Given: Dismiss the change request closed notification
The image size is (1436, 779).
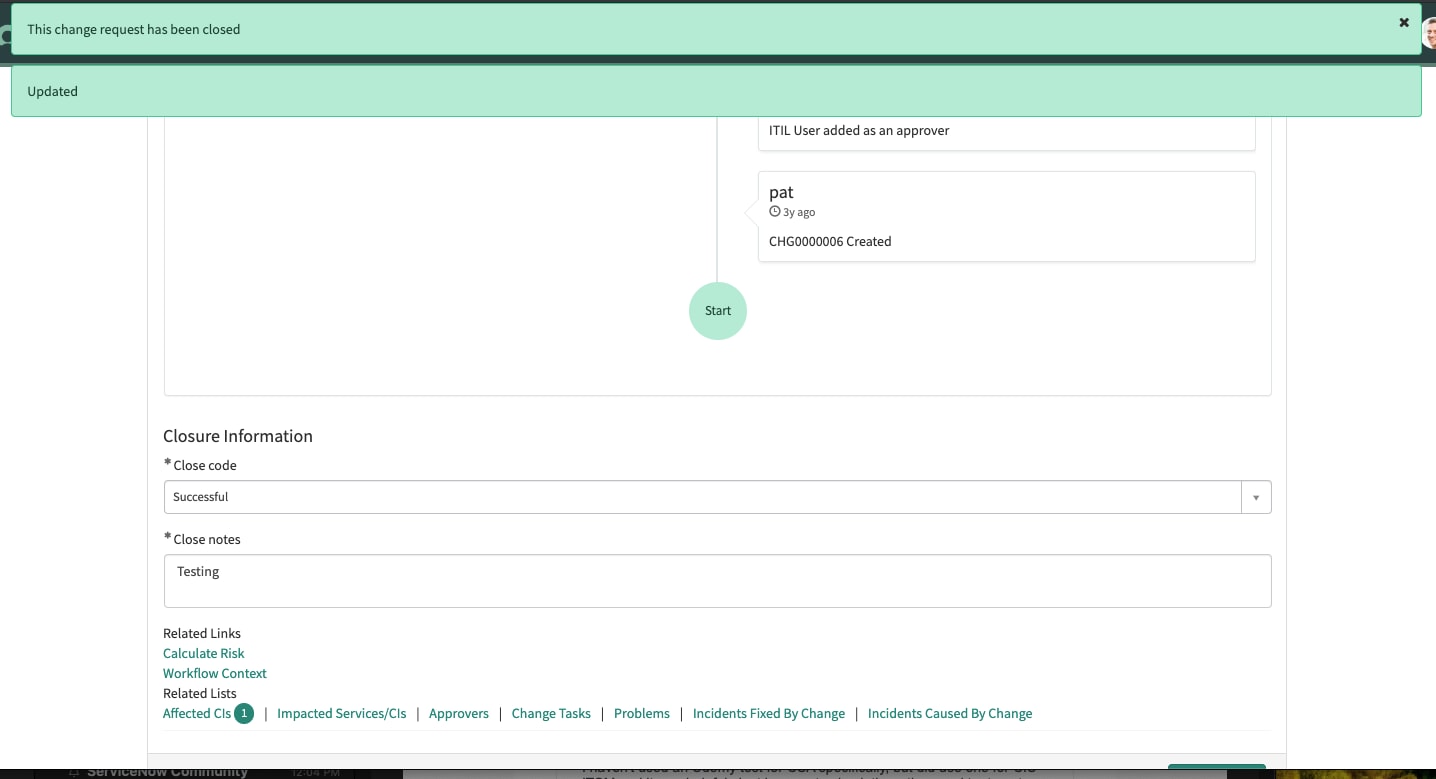Looking at the screenshot, I should [x=1404, y=22].
